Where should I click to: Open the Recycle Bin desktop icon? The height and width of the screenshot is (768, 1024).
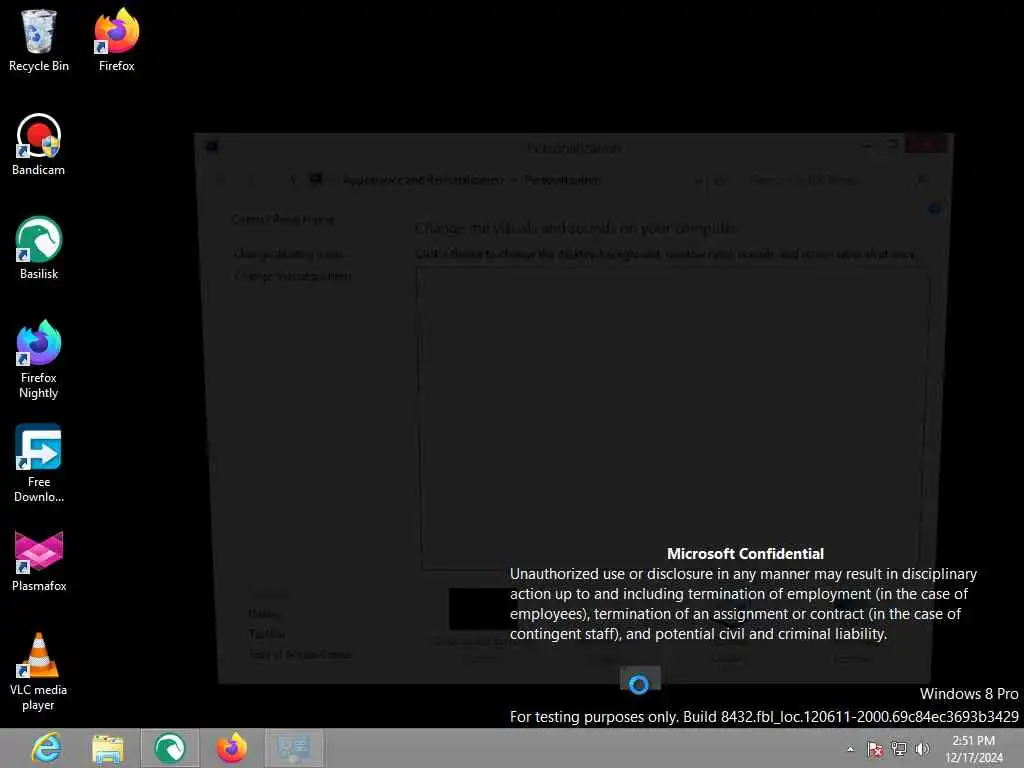coord(39,40)
